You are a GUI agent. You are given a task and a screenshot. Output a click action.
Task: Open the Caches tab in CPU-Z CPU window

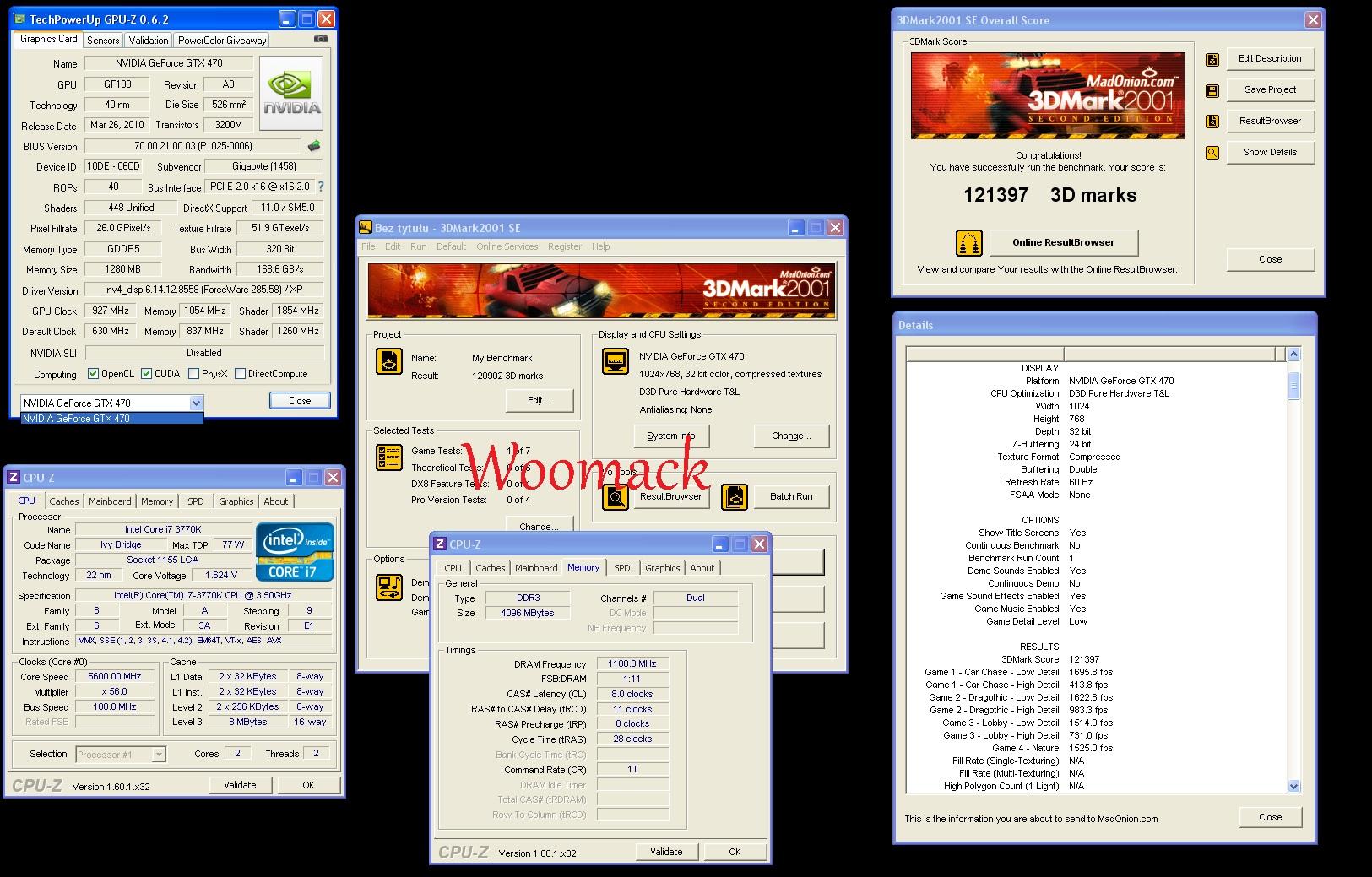pos(63,501)
